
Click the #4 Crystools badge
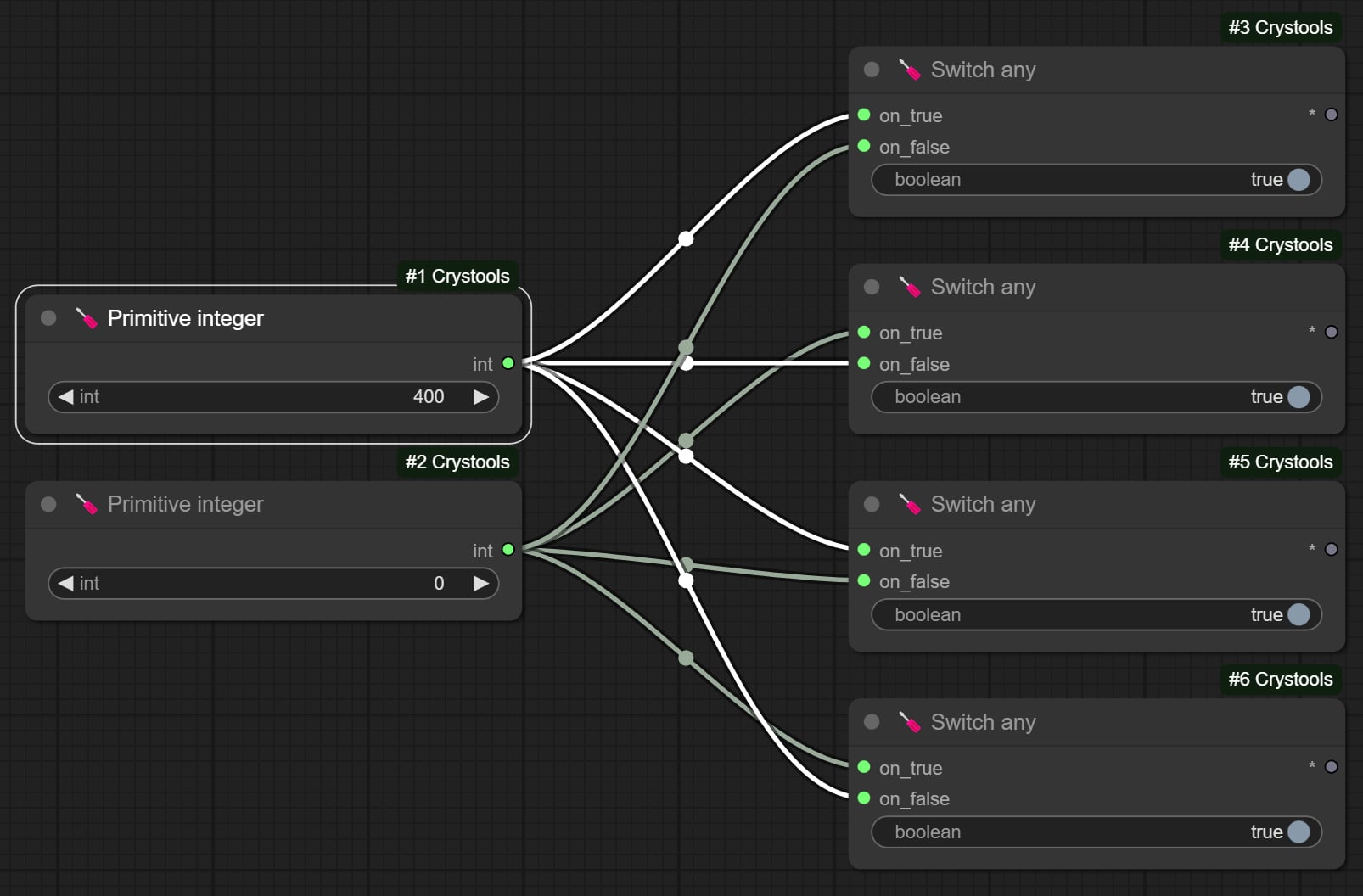pos(1281,244)
